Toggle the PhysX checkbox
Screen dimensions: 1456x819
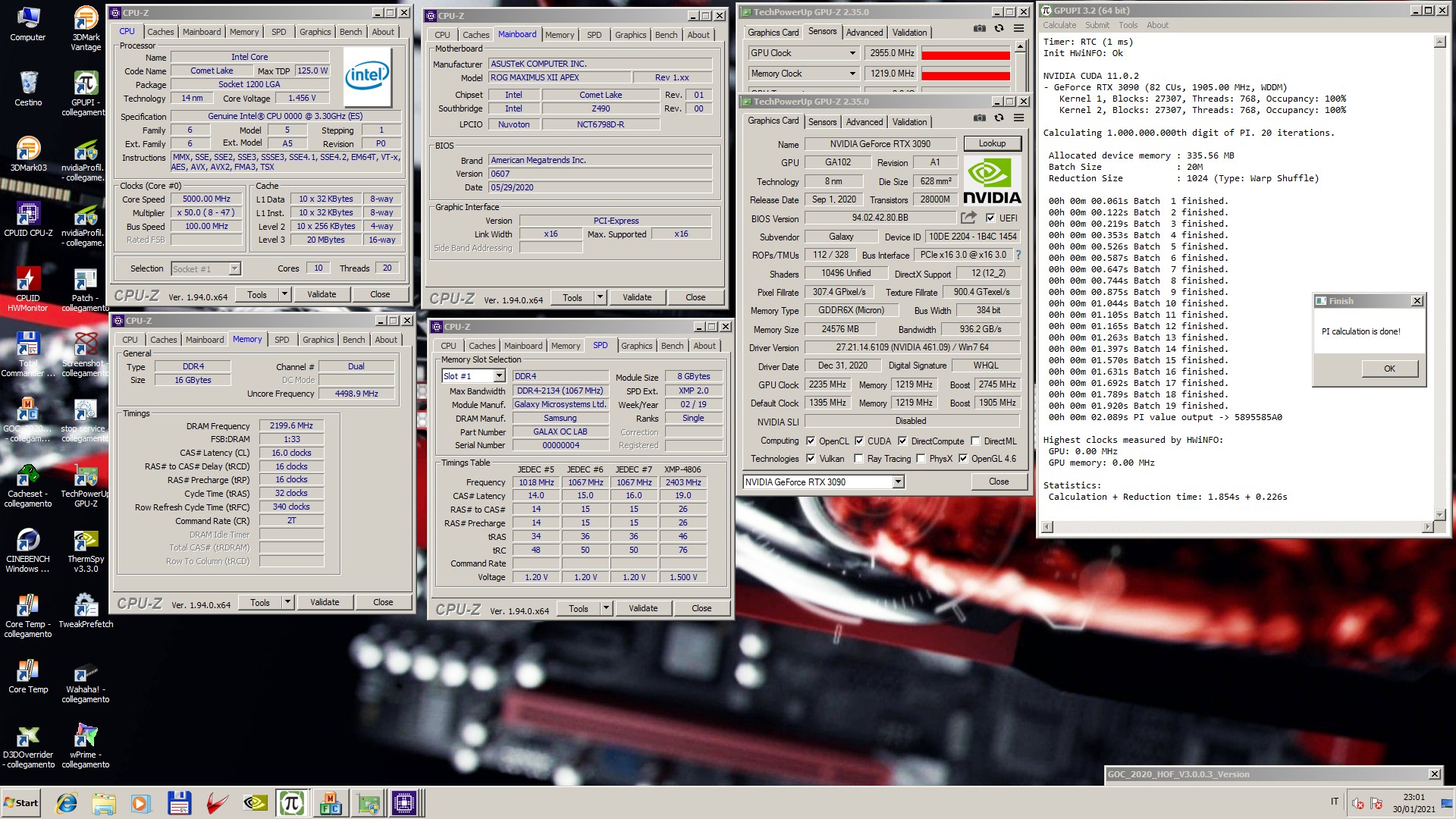(921, 458)
